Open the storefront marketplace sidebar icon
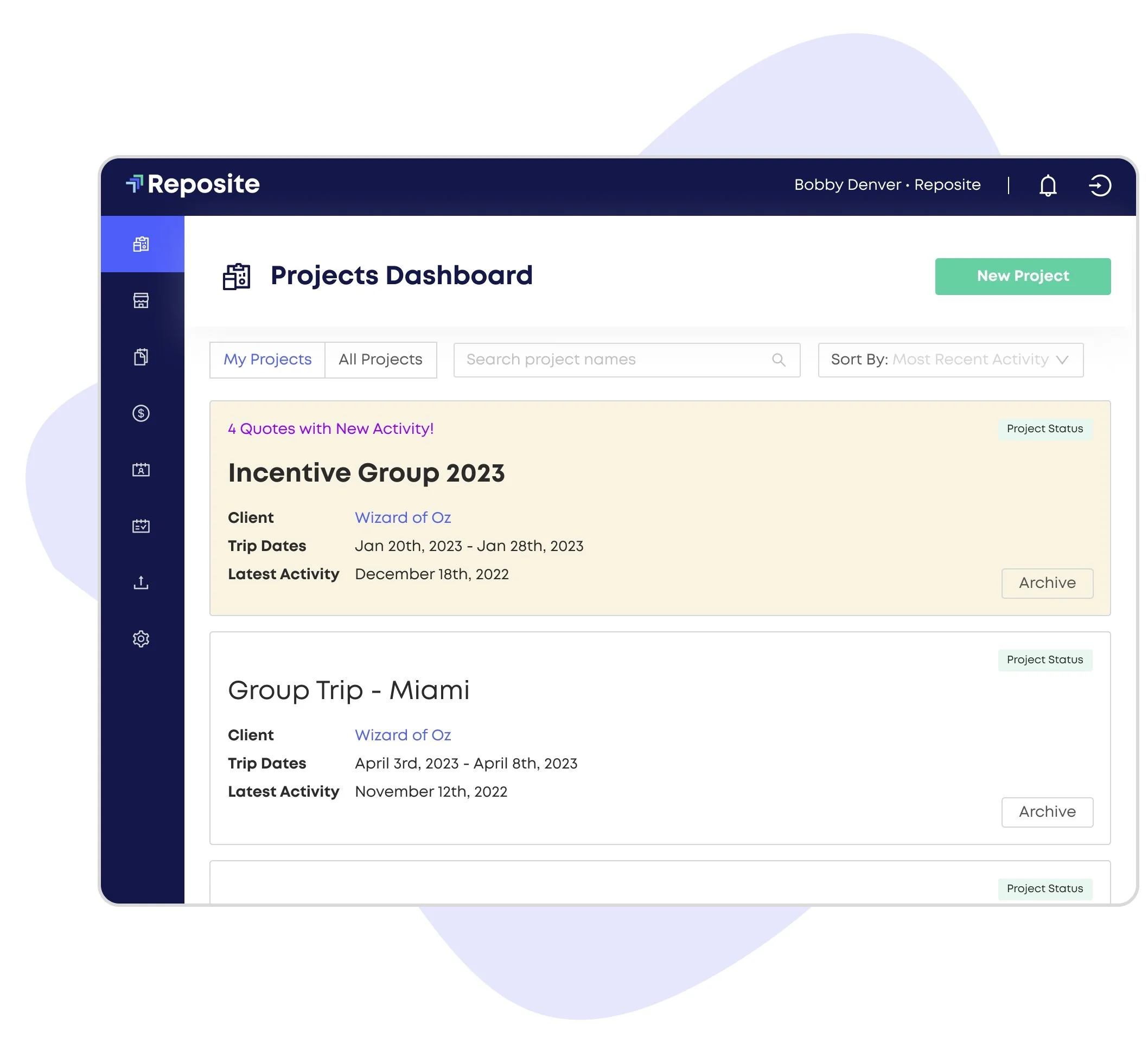Image resolution: width=1148 pixels, height=1063 pixels. pyautogui.click(x=141, y=301)
